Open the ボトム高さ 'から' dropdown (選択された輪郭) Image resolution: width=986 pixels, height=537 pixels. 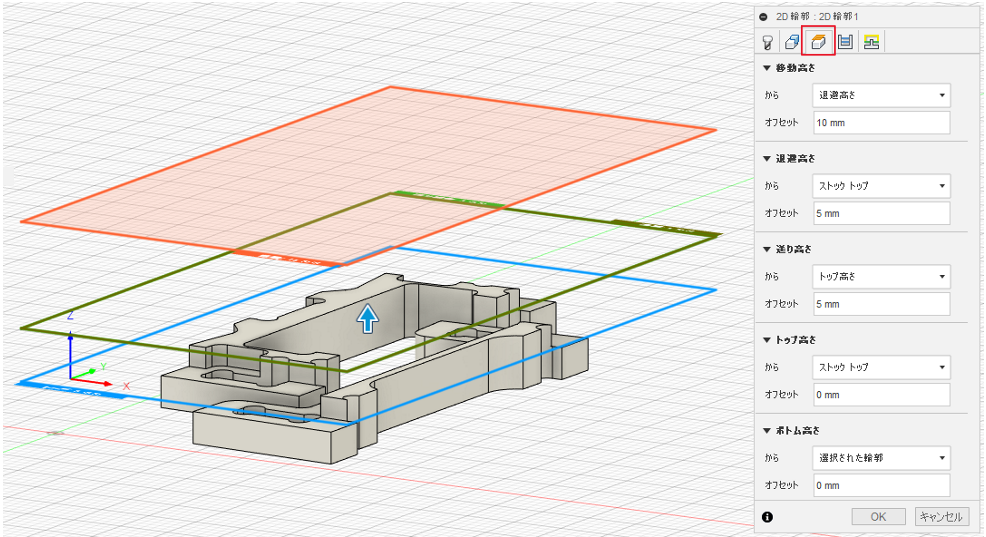[881, 458]
